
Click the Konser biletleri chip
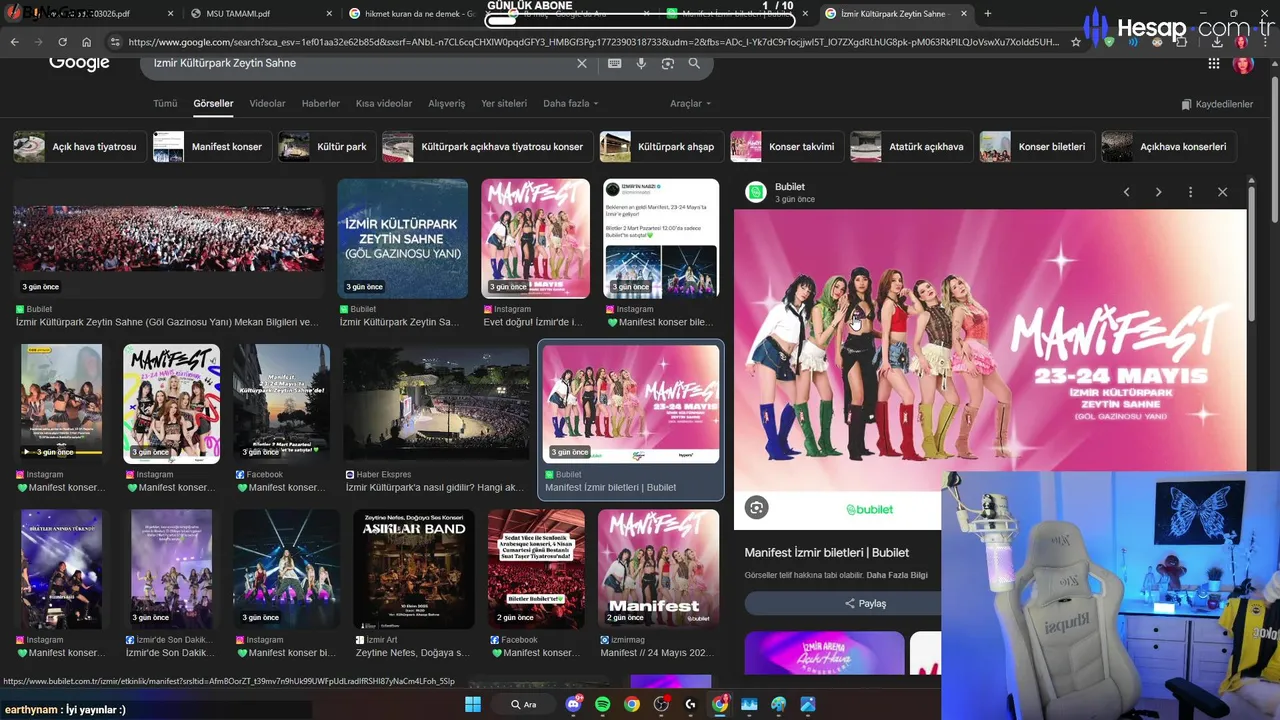tap(1038, 146)
